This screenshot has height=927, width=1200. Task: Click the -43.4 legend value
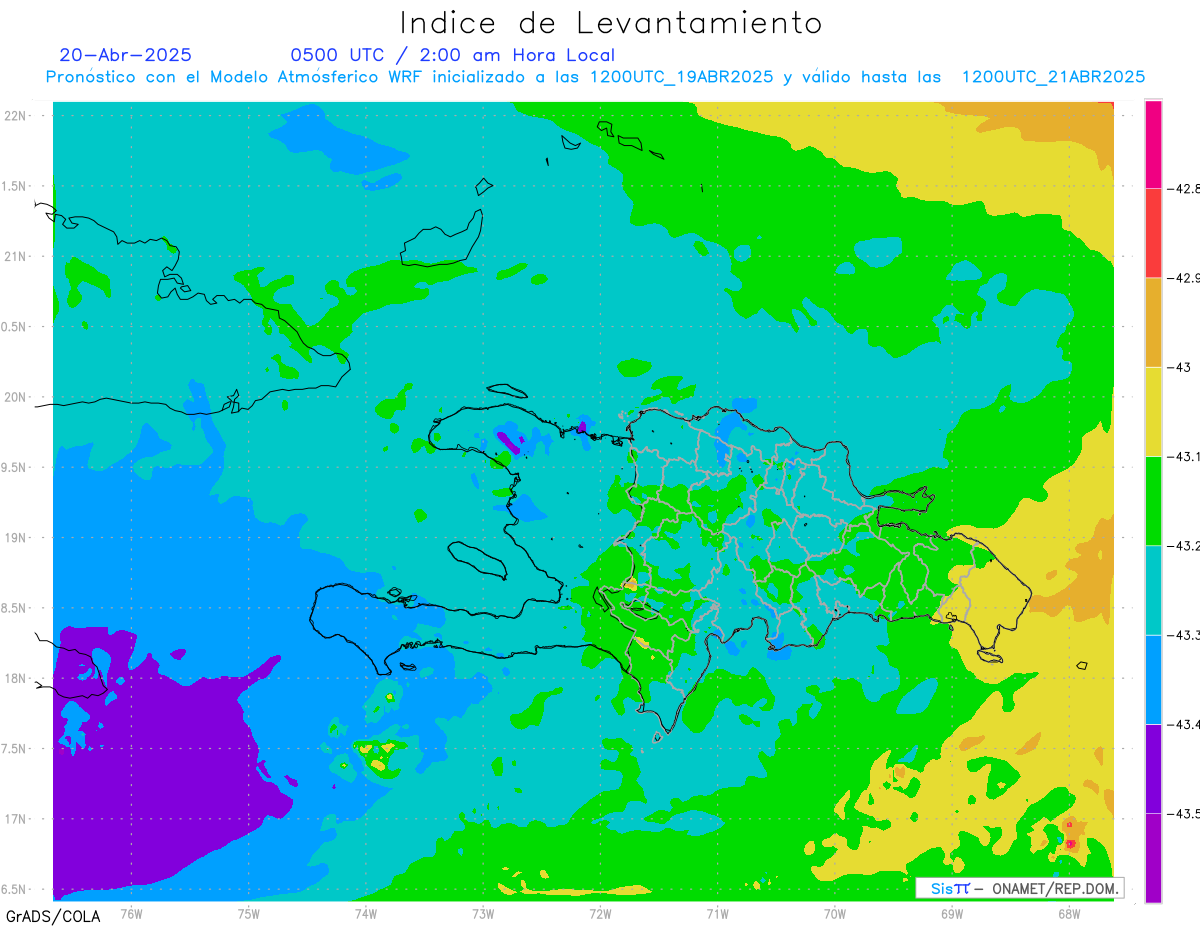(1183, 724)
